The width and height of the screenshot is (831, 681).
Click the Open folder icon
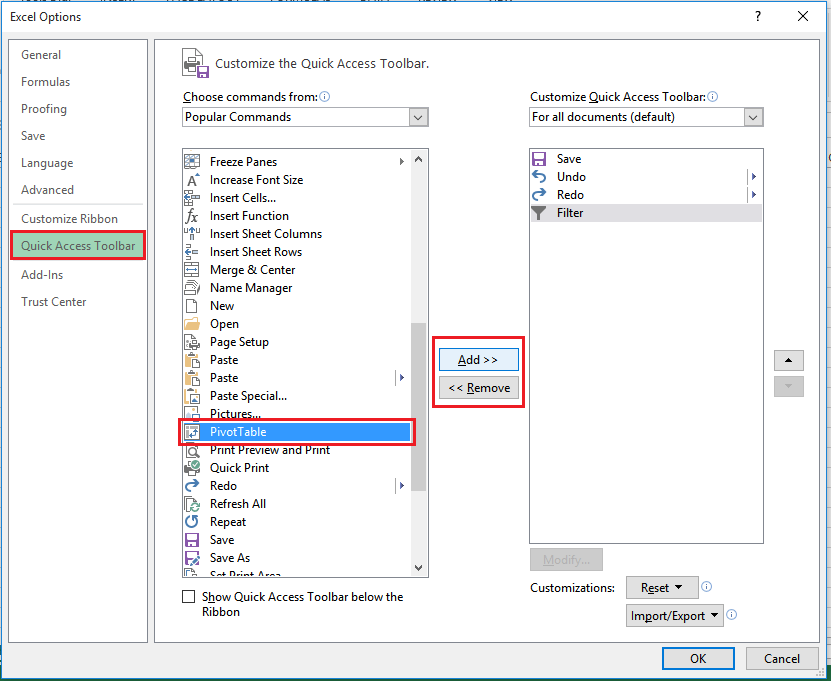pos(192,324)
